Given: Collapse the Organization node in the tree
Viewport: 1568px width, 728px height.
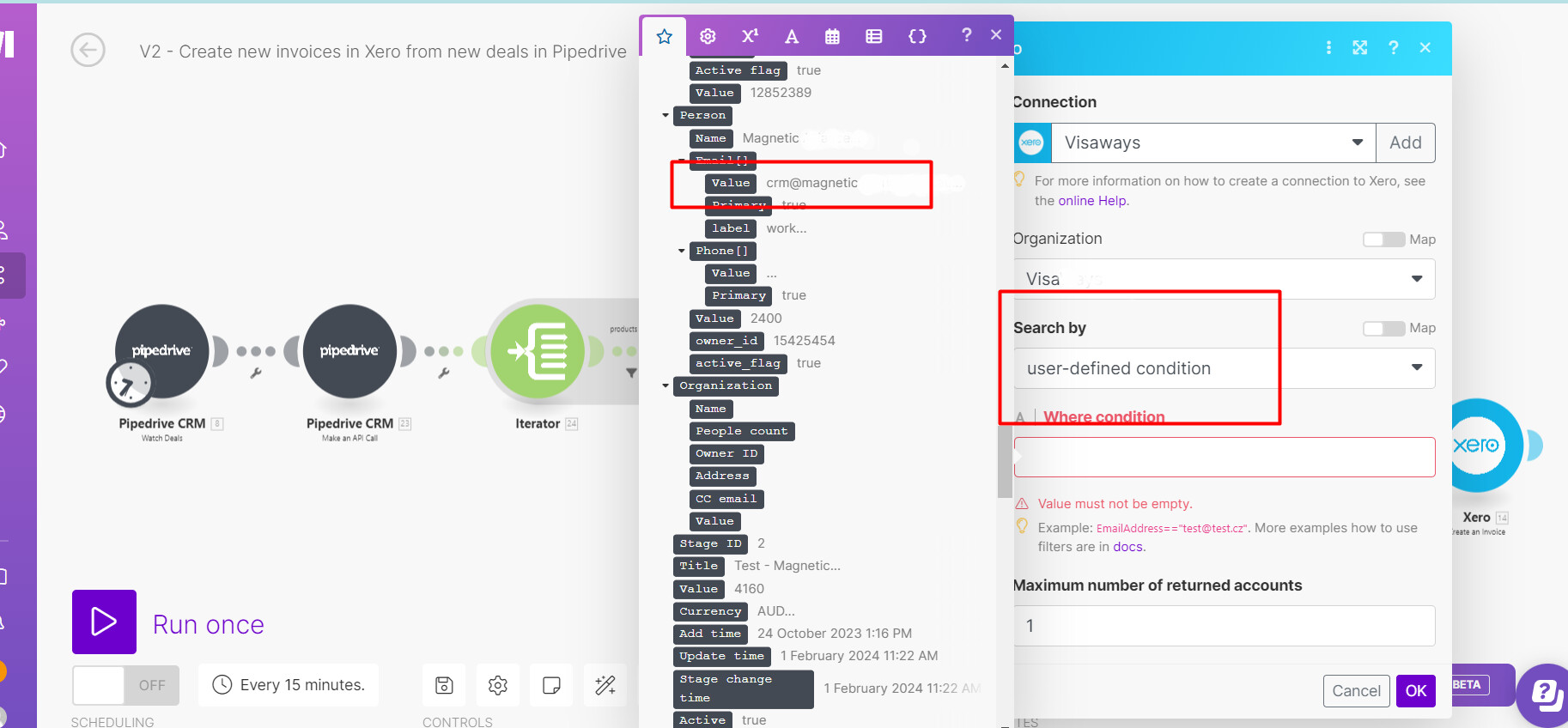Looking at the screenshot, I should tap(665, 385).
